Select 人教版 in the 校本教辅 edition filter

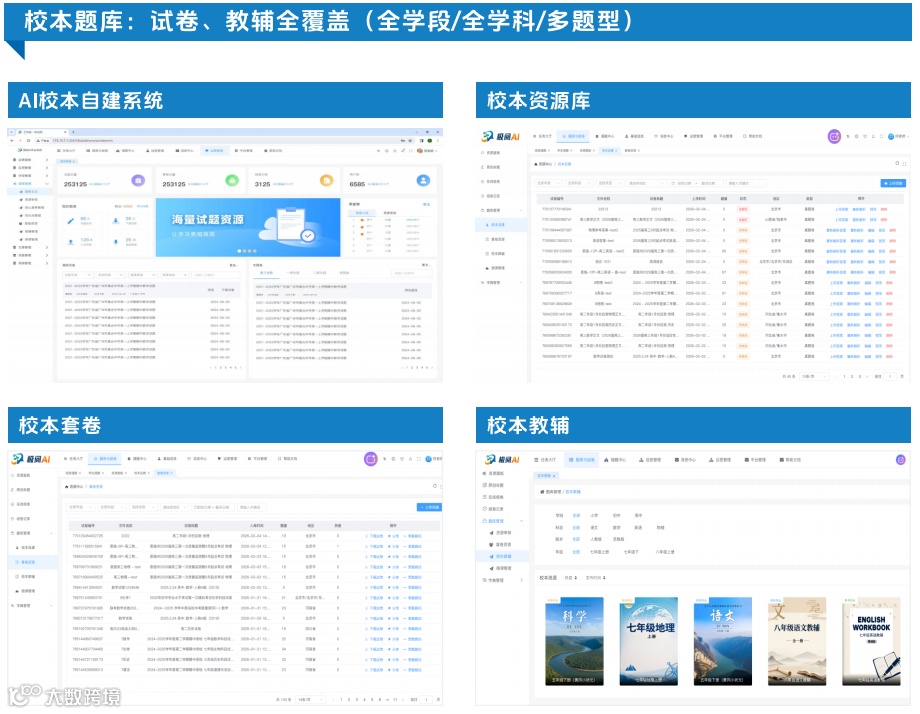596,539
